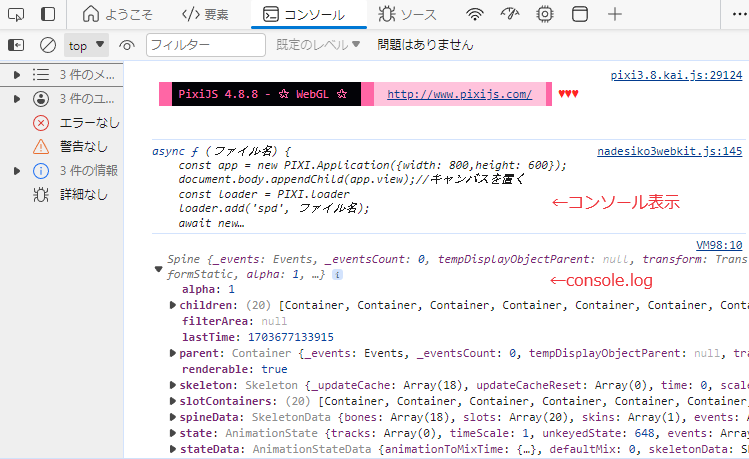Open the Performance gauge icon
This screenshot has height=459, width=749.
[x=510, y=14]
